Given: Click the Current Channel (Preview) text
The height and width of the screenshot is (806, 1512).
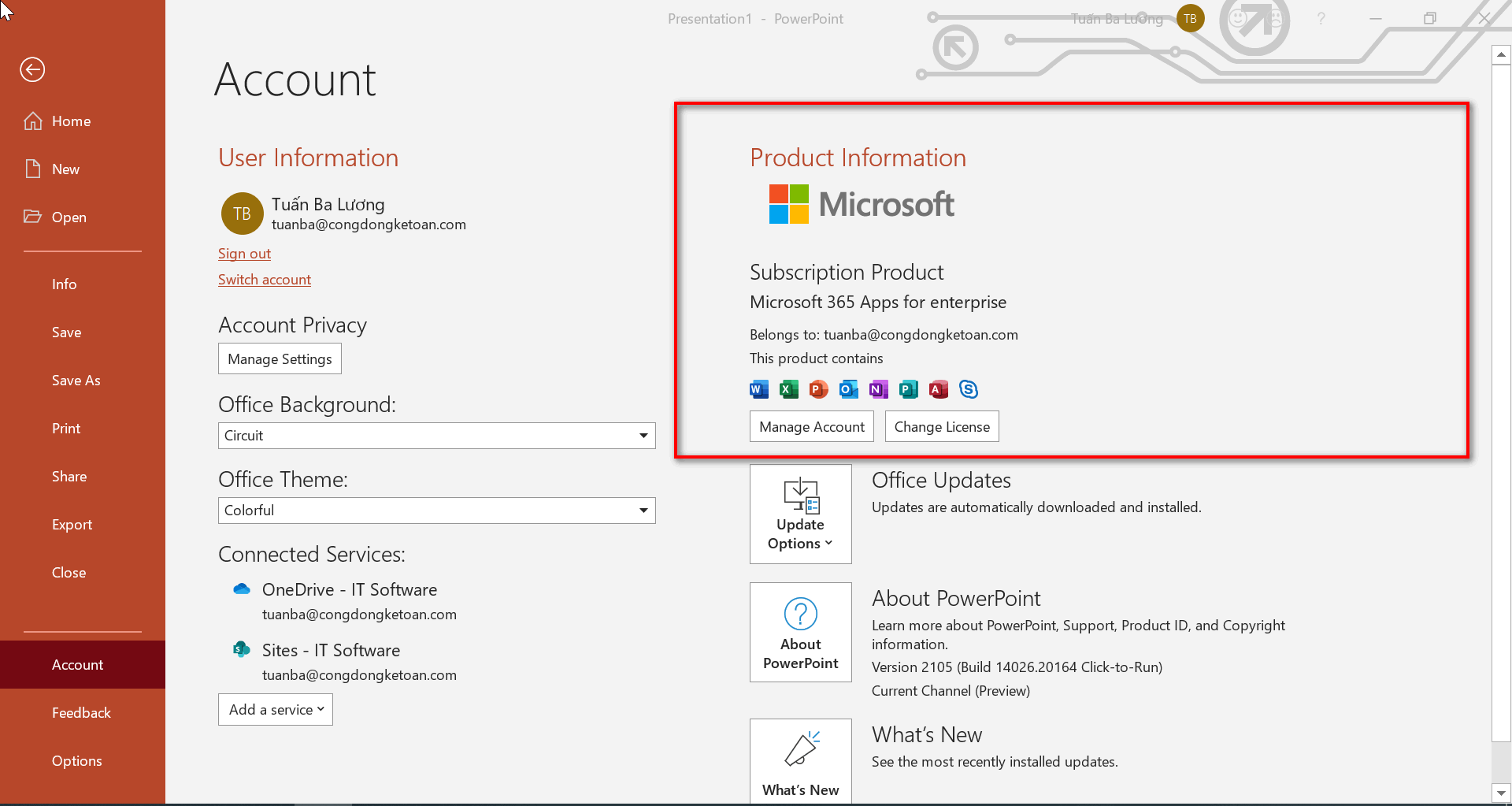Looking at the screenshot, I should click(951, 691).
